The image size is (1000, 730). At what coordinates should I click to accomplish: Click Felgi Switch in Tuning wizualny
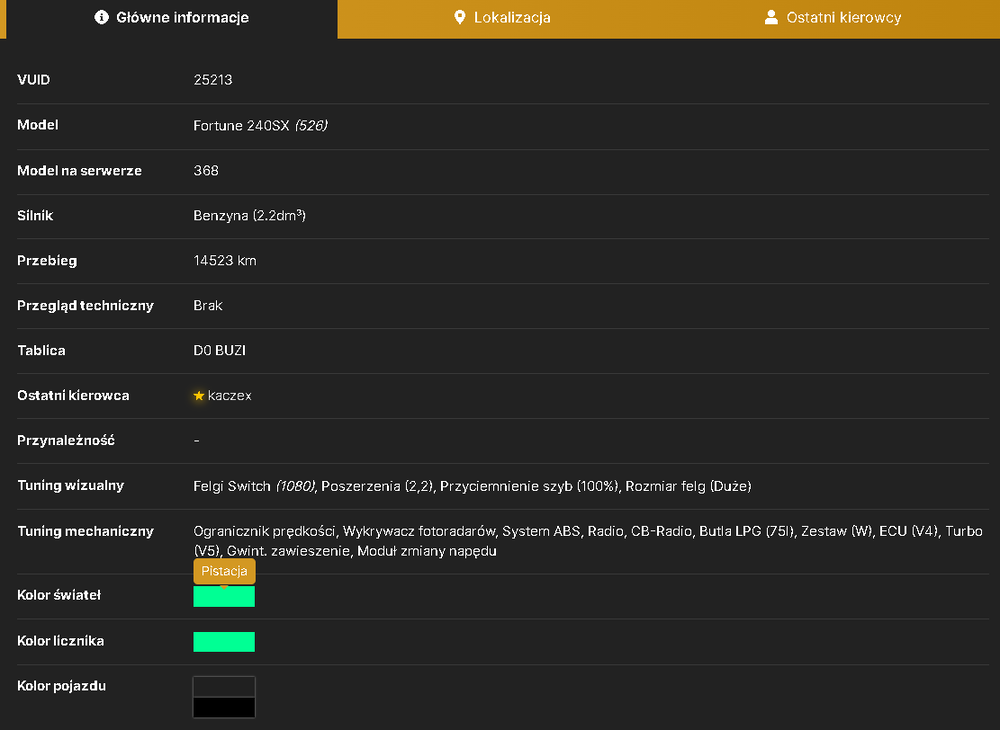(232, 486)
